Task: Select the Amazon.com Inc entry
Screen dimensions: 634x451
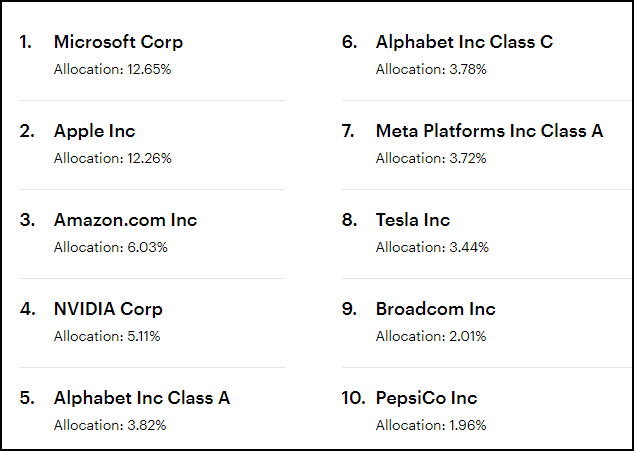Action: (125, 220)
